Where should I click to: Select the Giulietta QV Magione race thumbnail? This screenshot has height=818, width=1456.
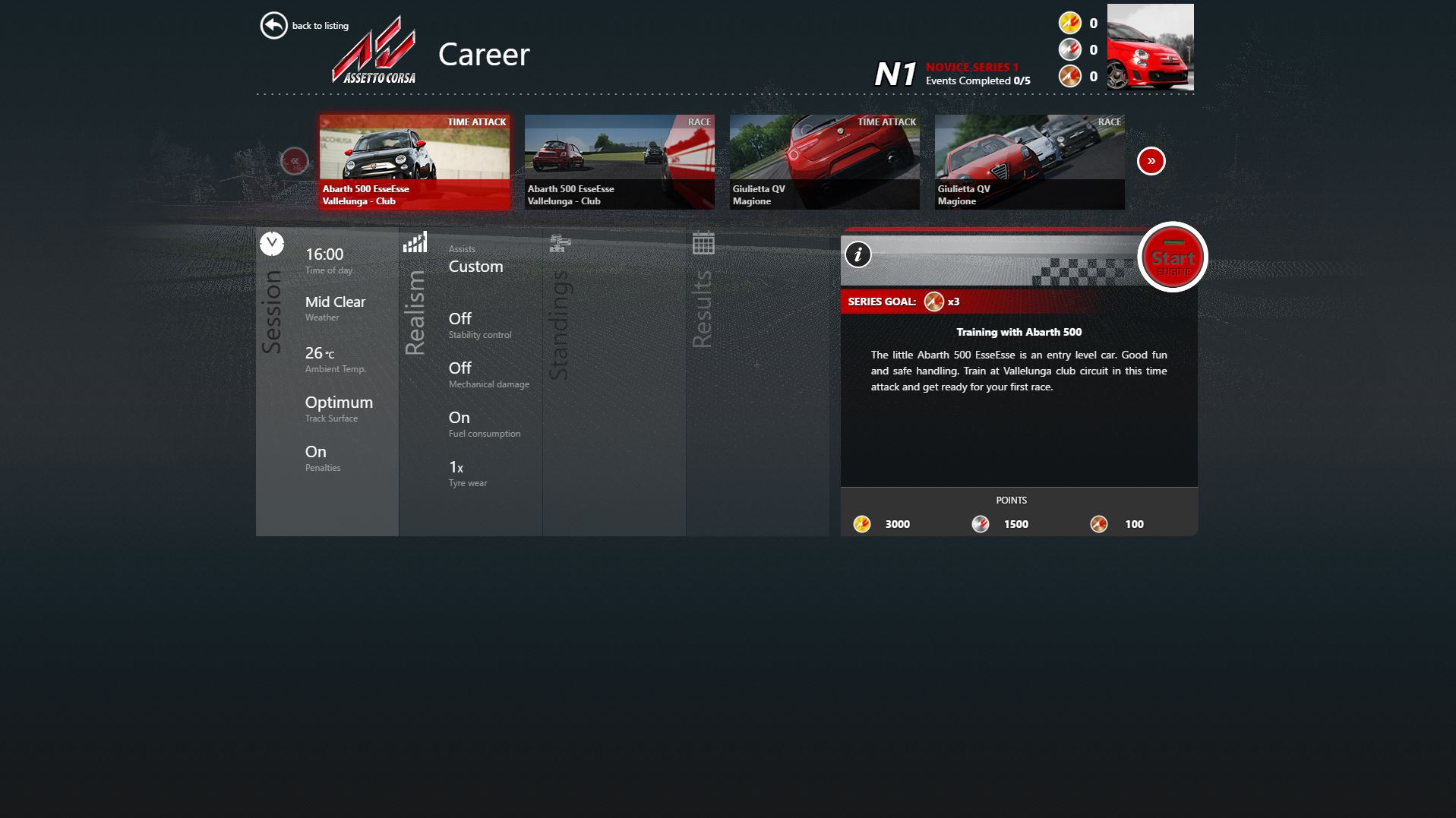click(x=1028, y=161)
